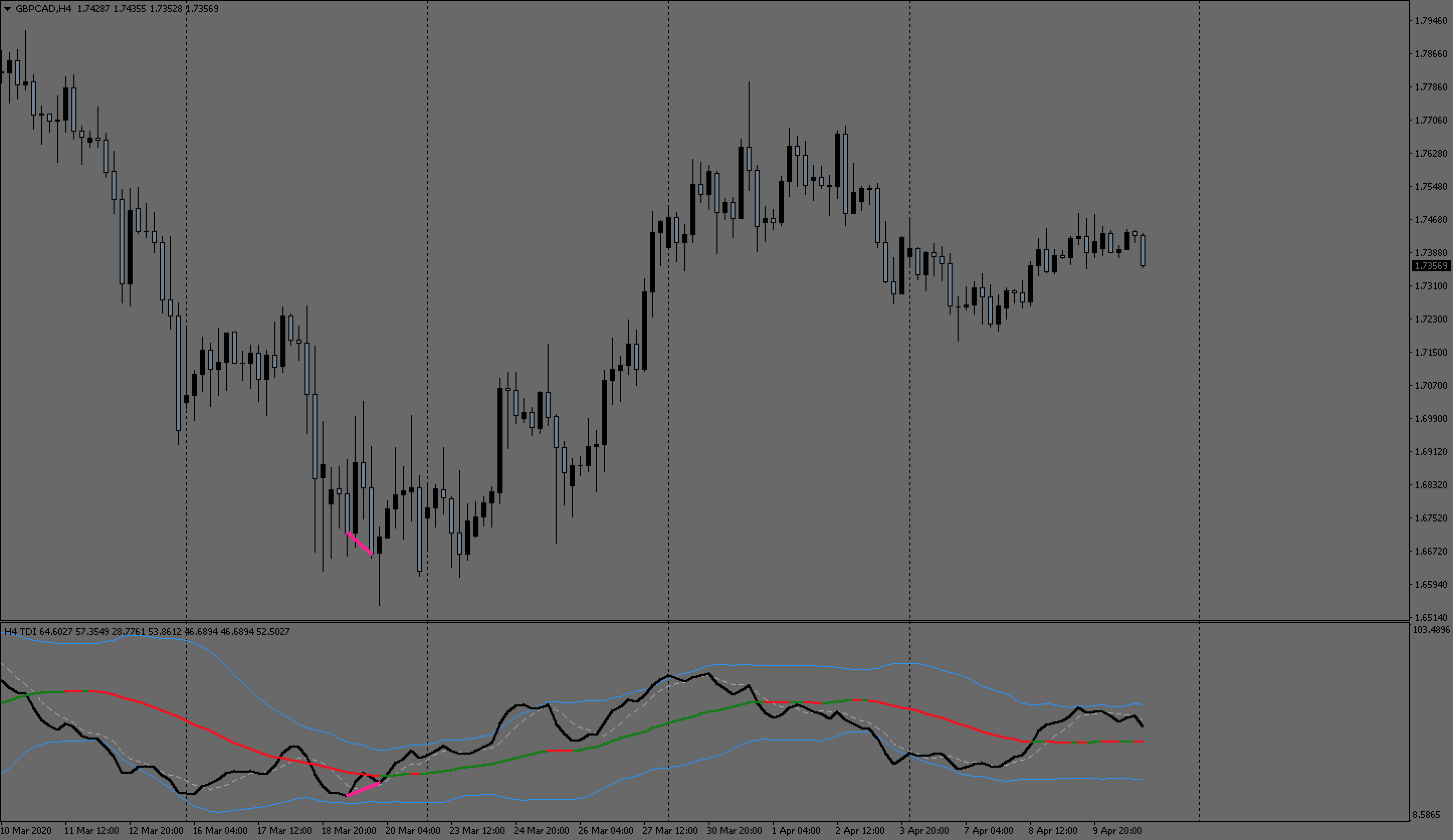Click the 8.5865 indicator scale value
Viewport: 1453px width, 840px height.
pyautogui.click(x=1426, y=815)
